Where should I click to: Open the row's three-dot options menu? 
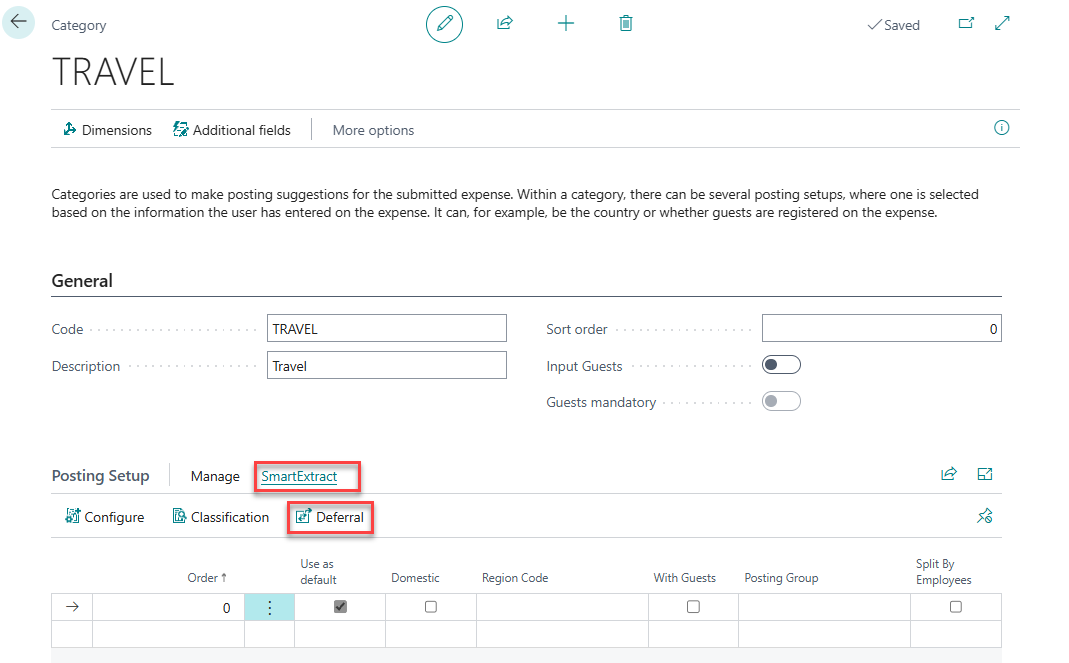[269, 607]
